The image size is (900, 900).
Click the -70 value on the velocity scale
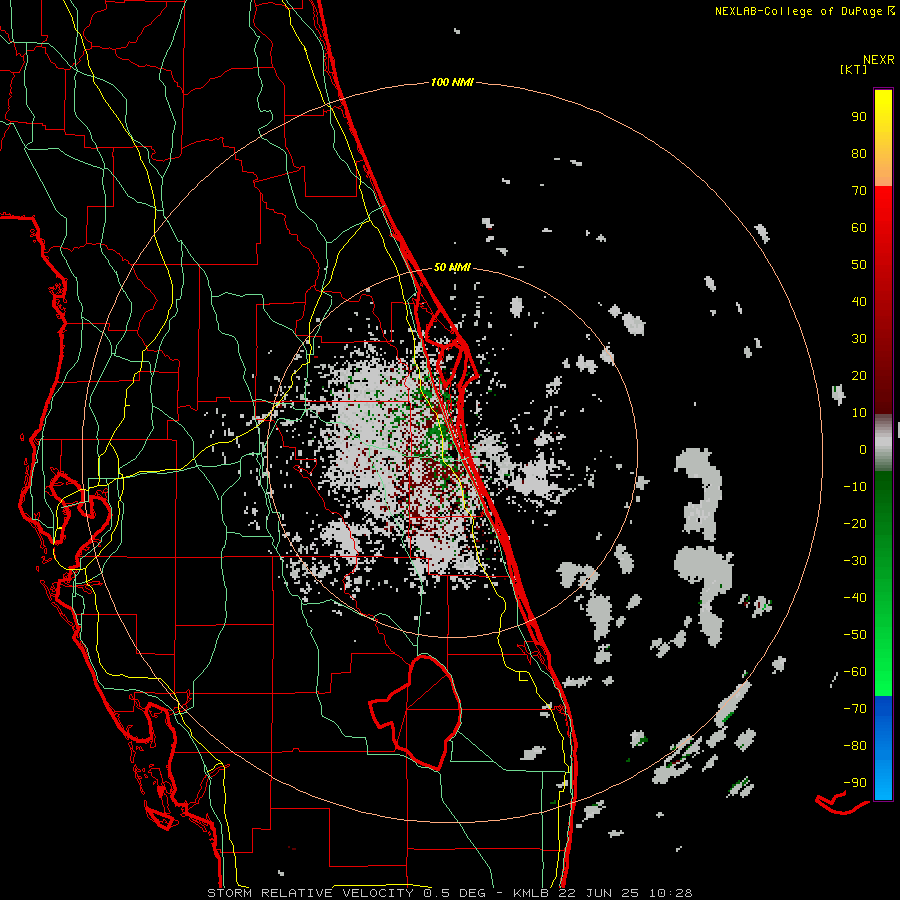[x=855, y=709]
